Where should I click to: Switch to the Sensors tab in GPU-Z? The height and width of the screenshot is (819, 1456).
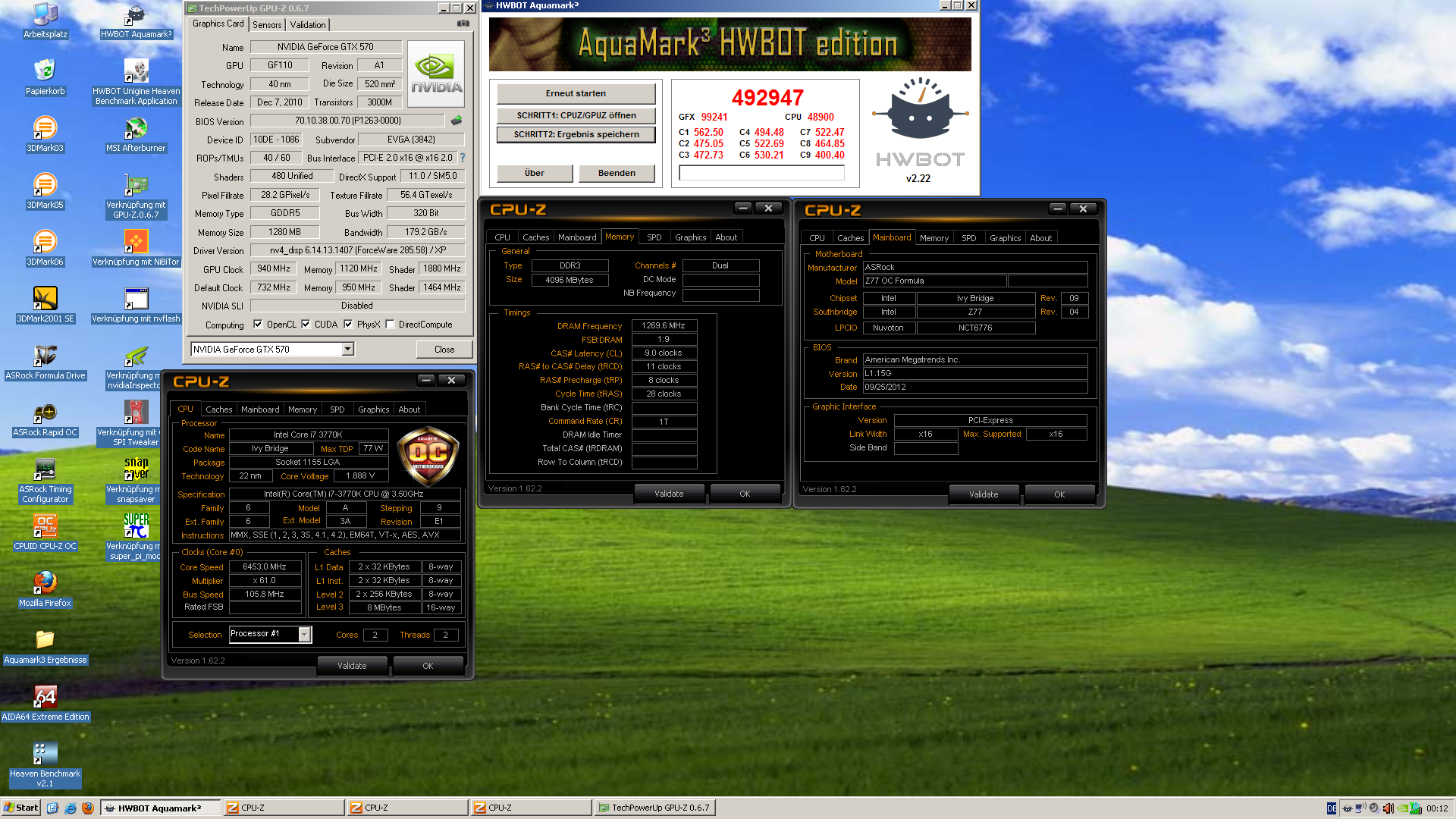(x=267, y=25)
